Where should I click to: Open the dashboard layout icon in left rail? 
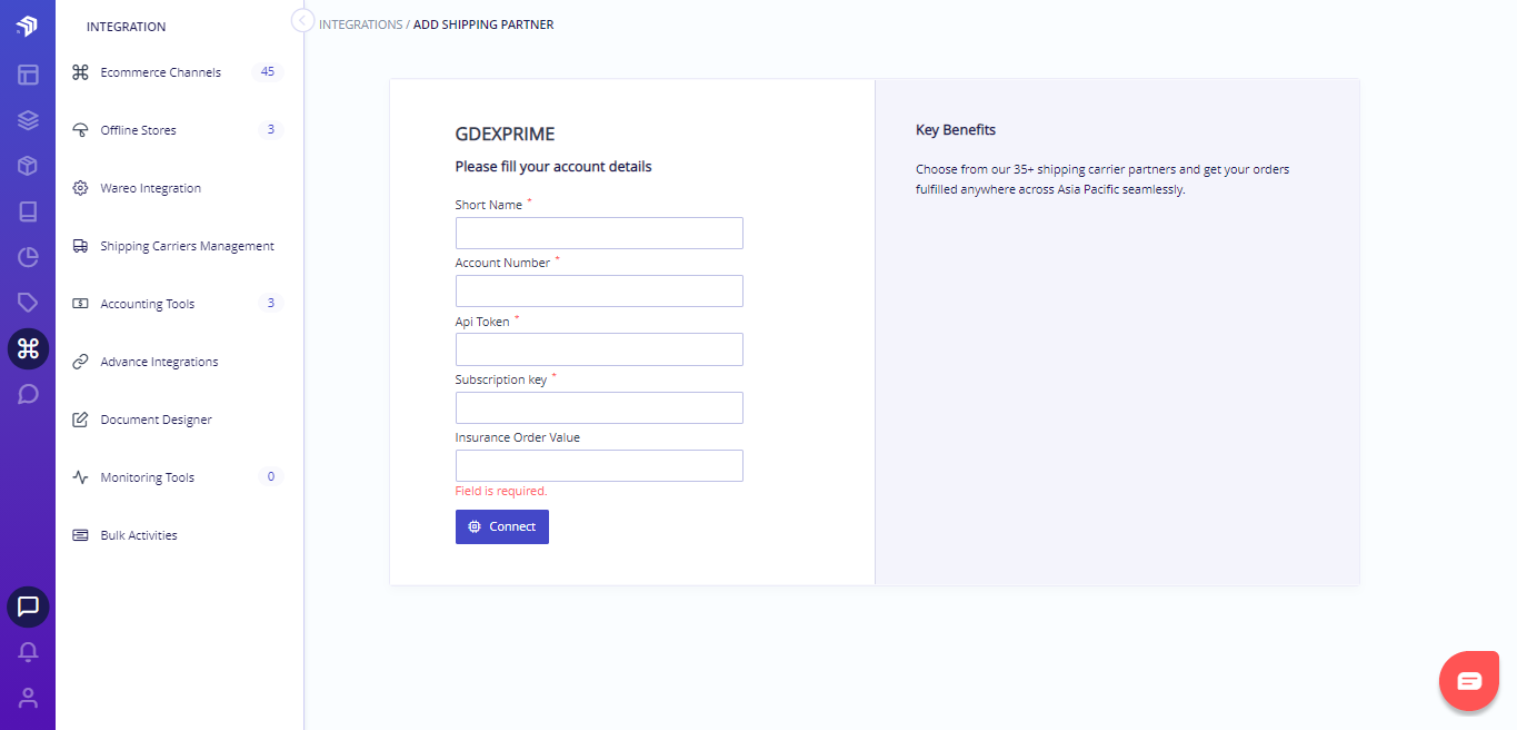28,74
